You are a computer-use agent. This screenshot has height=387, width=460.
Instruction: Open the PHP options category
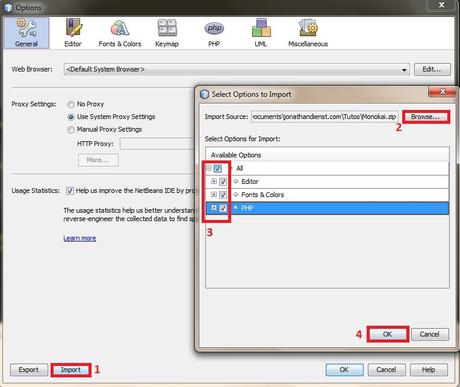click(214, 33)
